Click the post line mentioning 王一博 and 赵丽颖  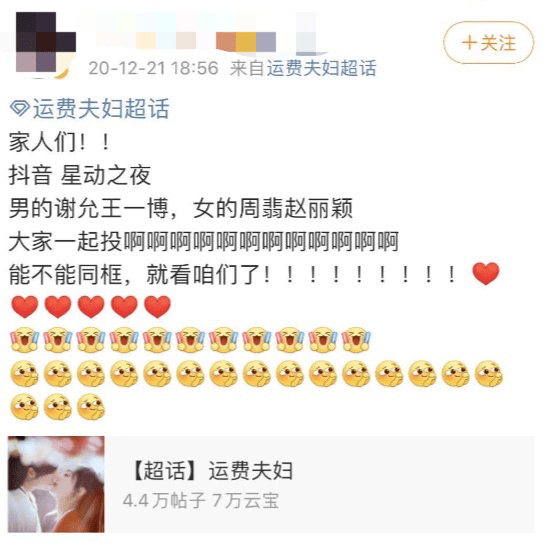coord(181,208)
